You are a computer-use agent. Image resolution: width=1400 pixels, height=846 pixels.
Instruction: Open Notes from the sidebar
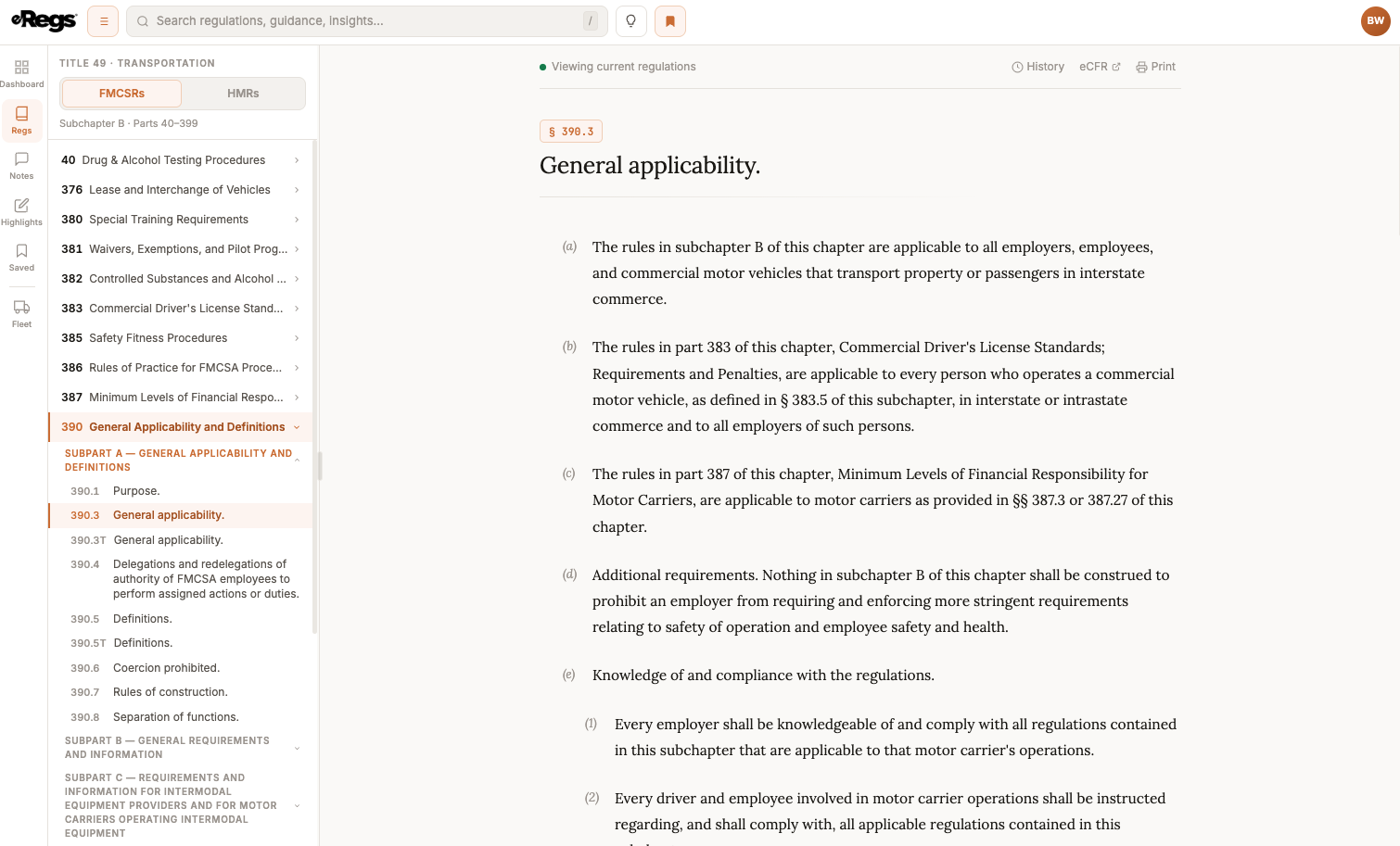tap(21, 166)
